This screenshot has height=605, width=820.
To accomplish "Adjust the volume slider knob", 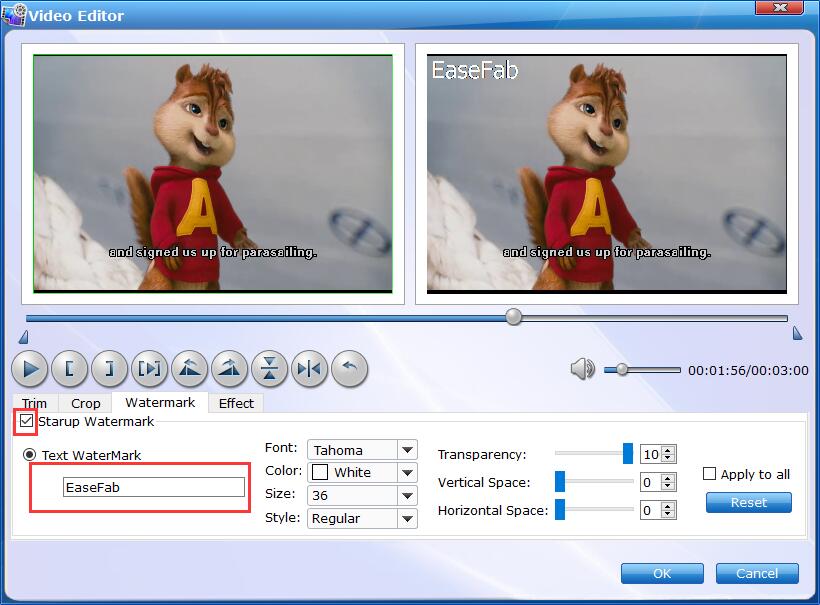I will [x=622, y=369].
